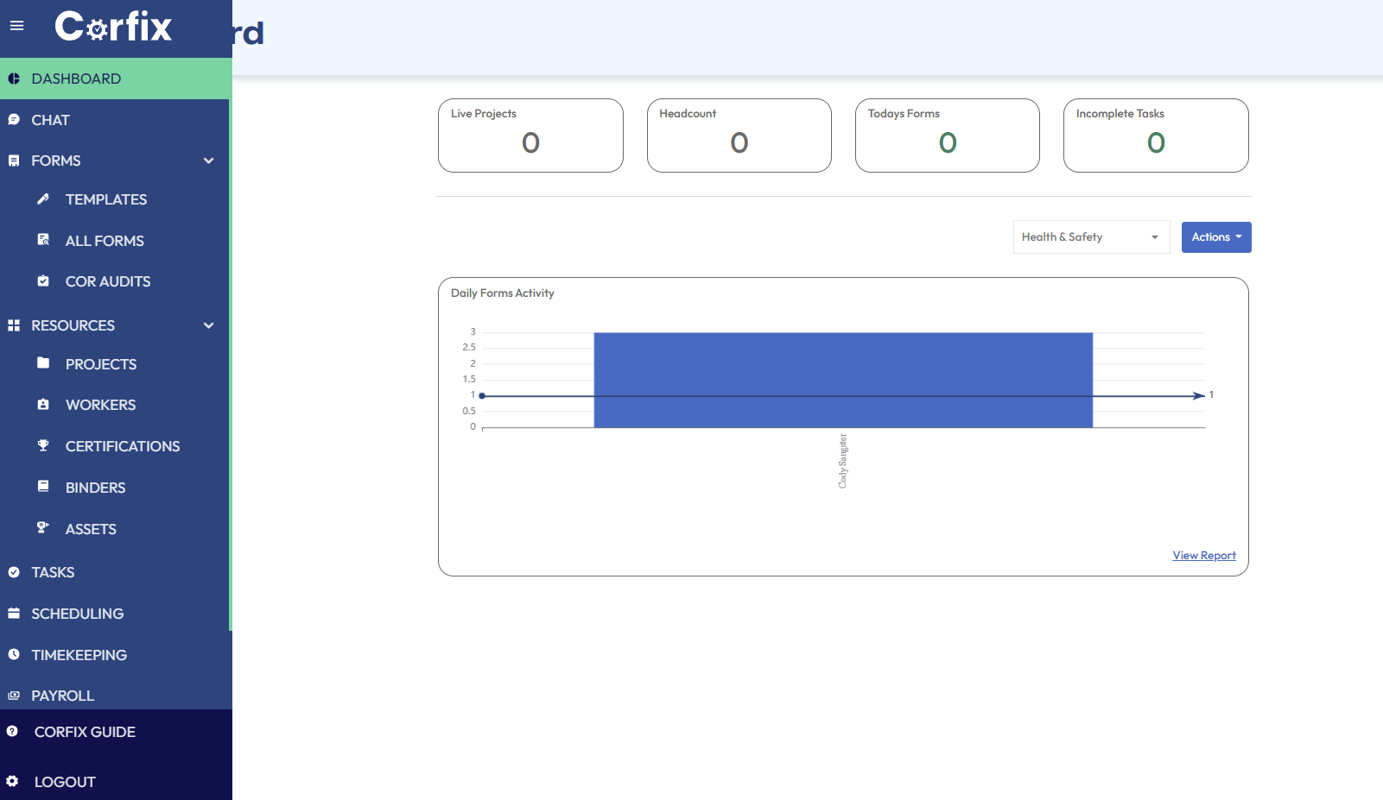Click the blue bar in Daily Forms chart
Screen dimensions: 1383x800
[842, 380]
